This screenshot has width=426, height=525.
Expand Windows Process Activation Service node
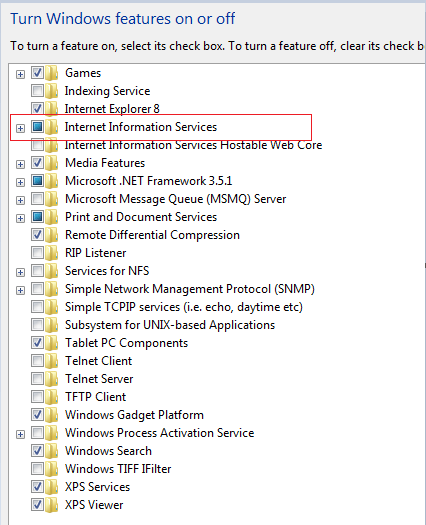click(x=20, y=434)
